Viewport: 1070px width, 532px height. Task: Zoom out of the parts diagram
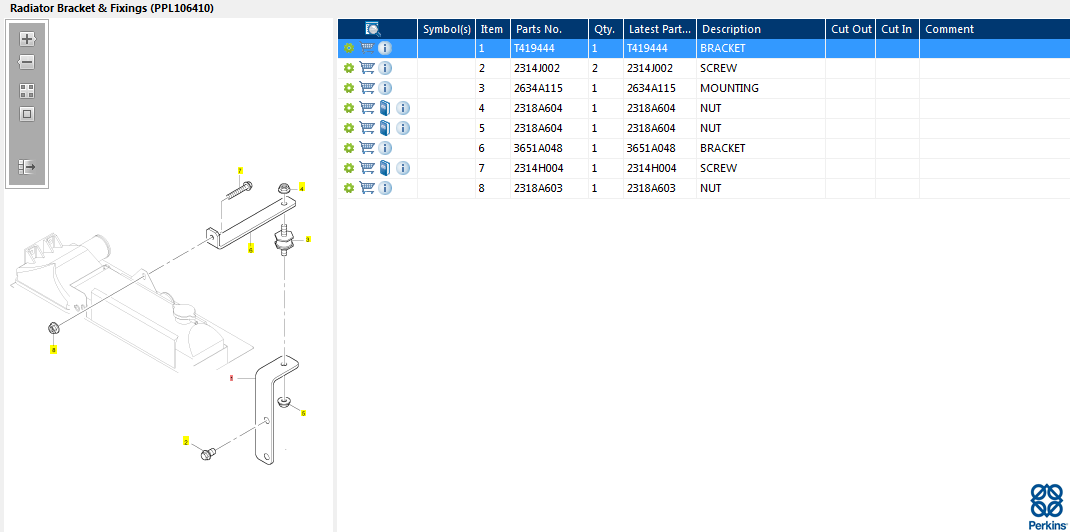coord(27,62)
